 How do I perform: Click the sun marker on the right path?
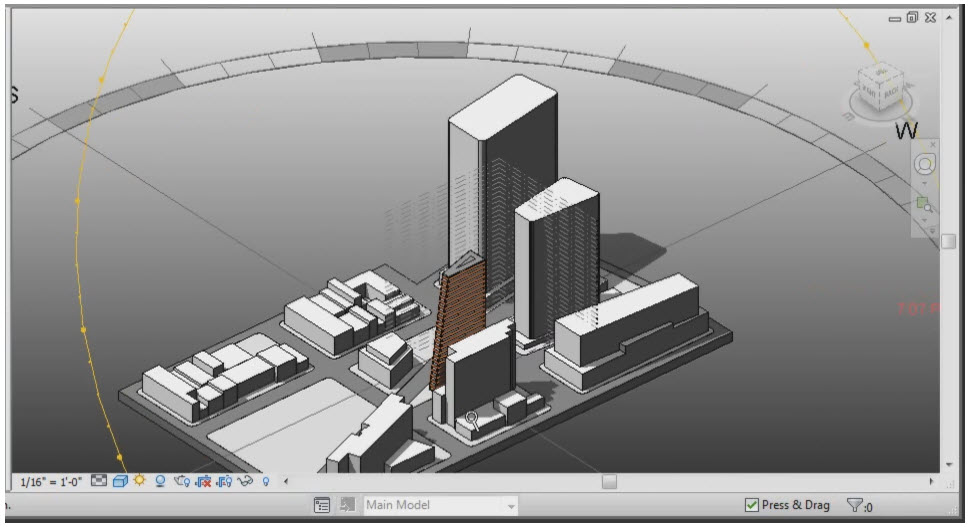pyautogui.click(x=866, y=45)
